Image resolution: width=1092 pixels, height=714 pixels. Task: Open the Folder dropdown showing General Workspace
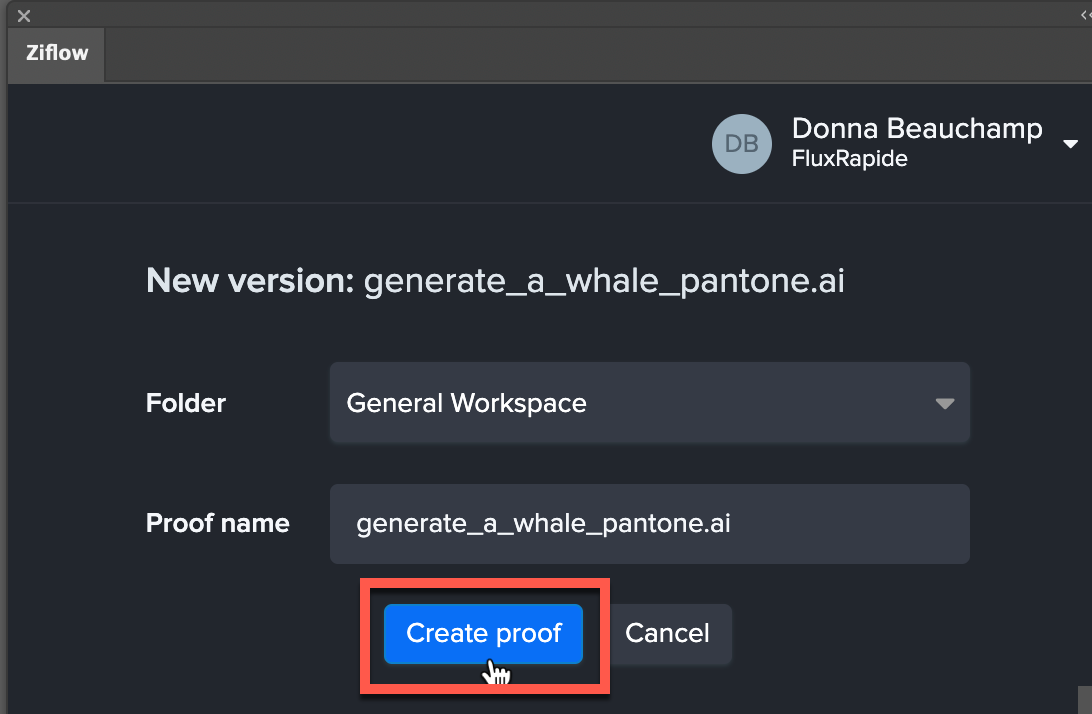click(x=649, y=403)
